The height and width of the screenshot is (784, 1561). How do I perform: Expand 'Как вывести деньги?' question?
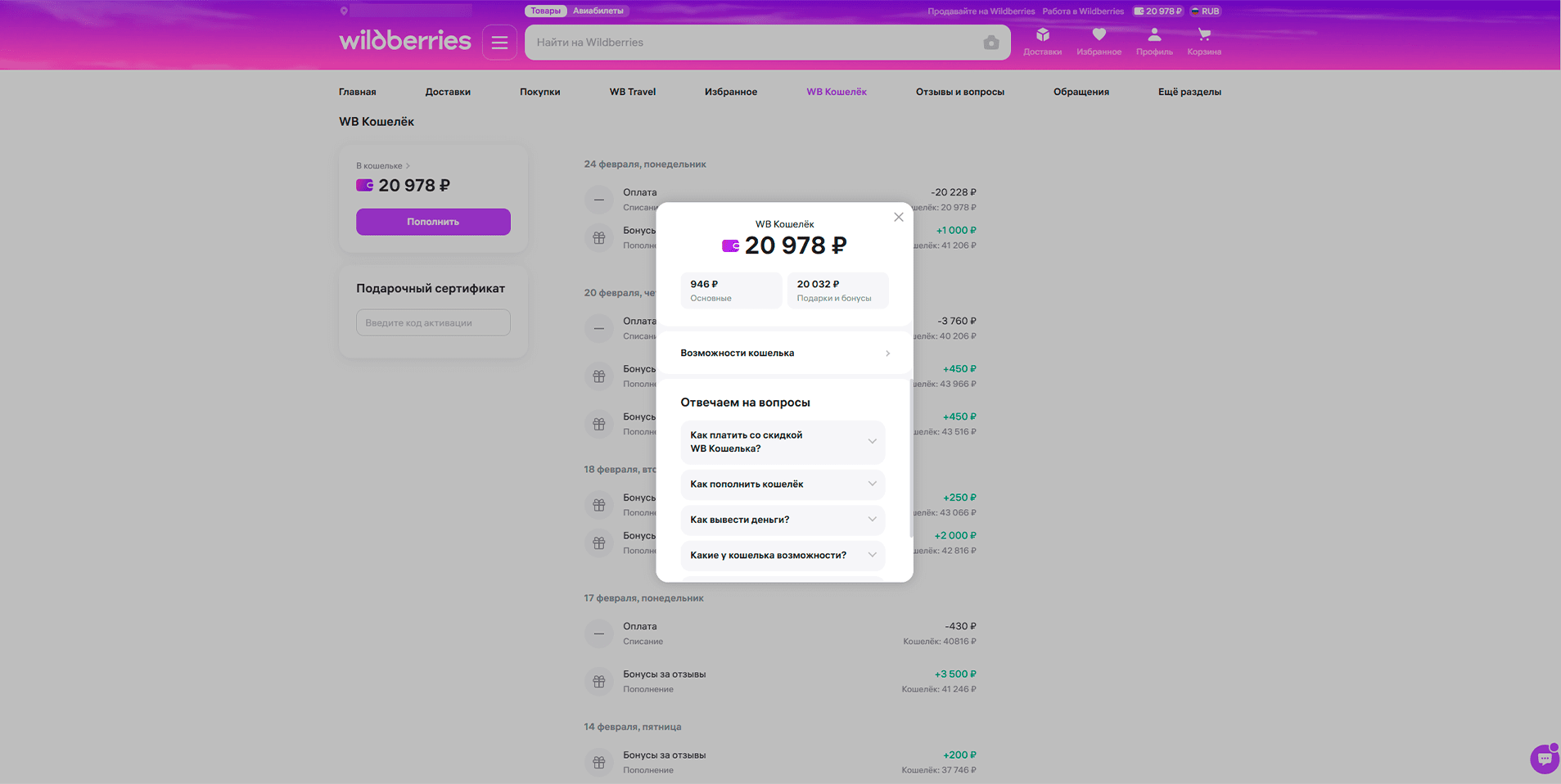[783, 520]
